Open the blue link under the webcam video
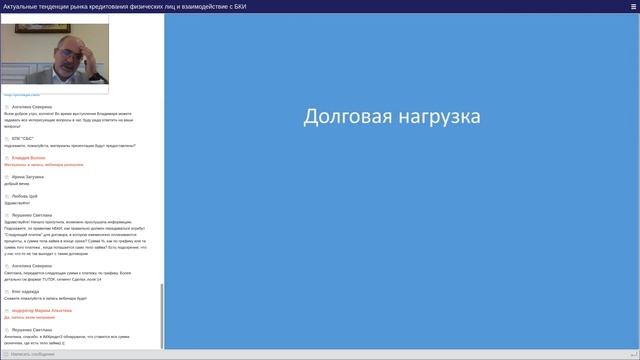This screenshot has height=360, width=640. click(x=22, y=95)
